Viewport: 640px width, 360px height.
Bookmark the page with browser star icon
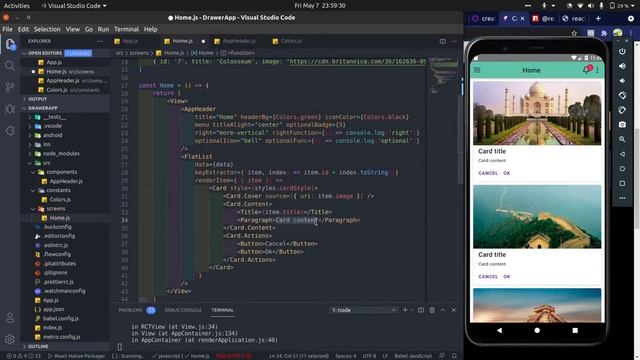[574, 33]
